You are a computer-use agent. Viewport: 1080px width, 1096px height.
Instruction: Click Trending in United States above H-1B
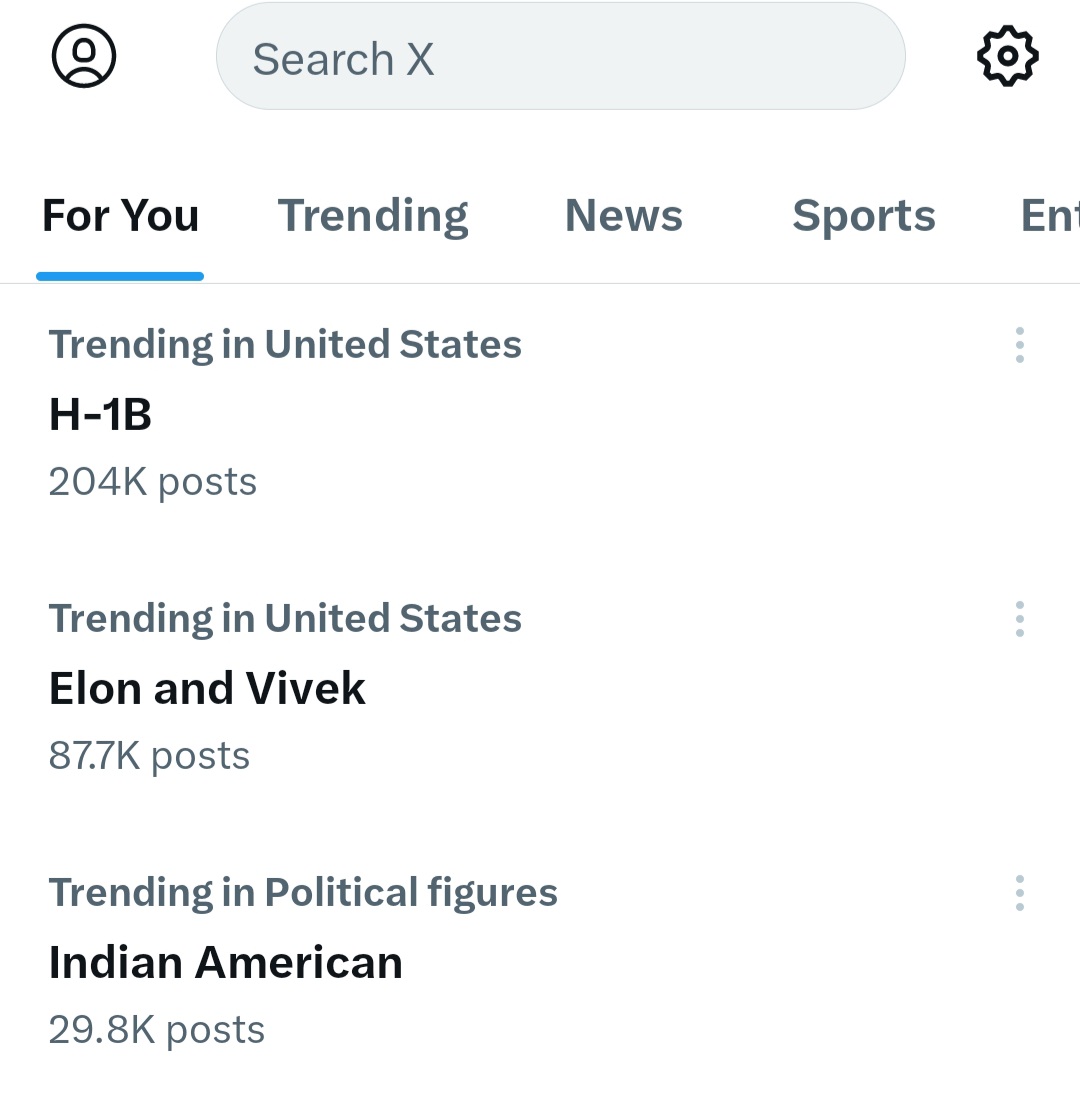coord(285,345)
